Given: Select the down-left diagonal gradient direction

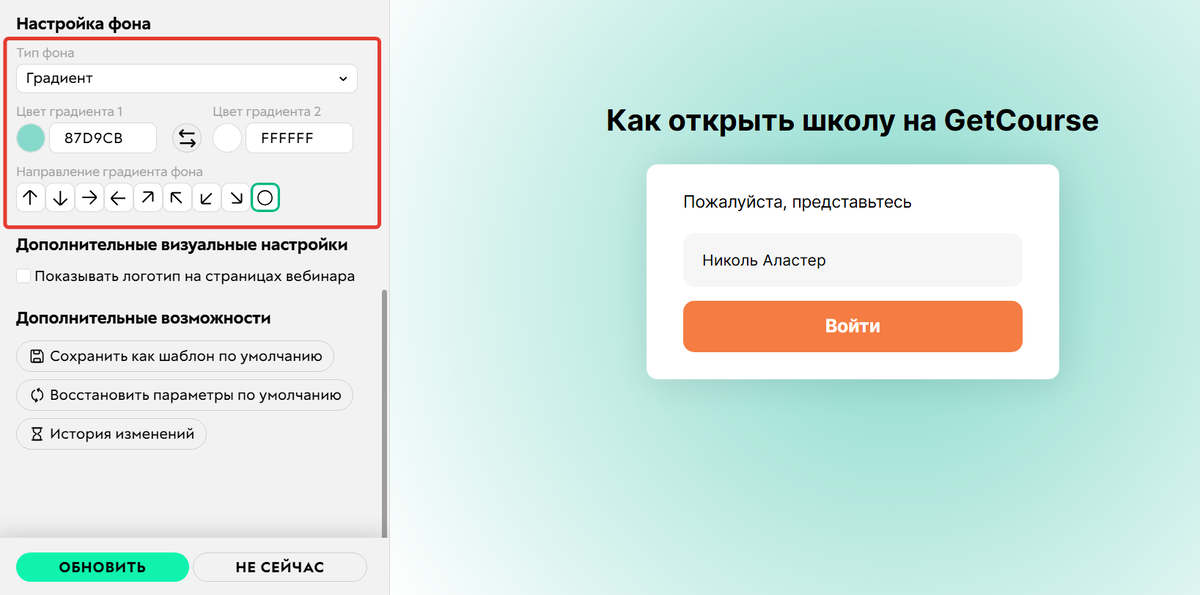Looking at the screenshot, I should click(x=206, y=198).
